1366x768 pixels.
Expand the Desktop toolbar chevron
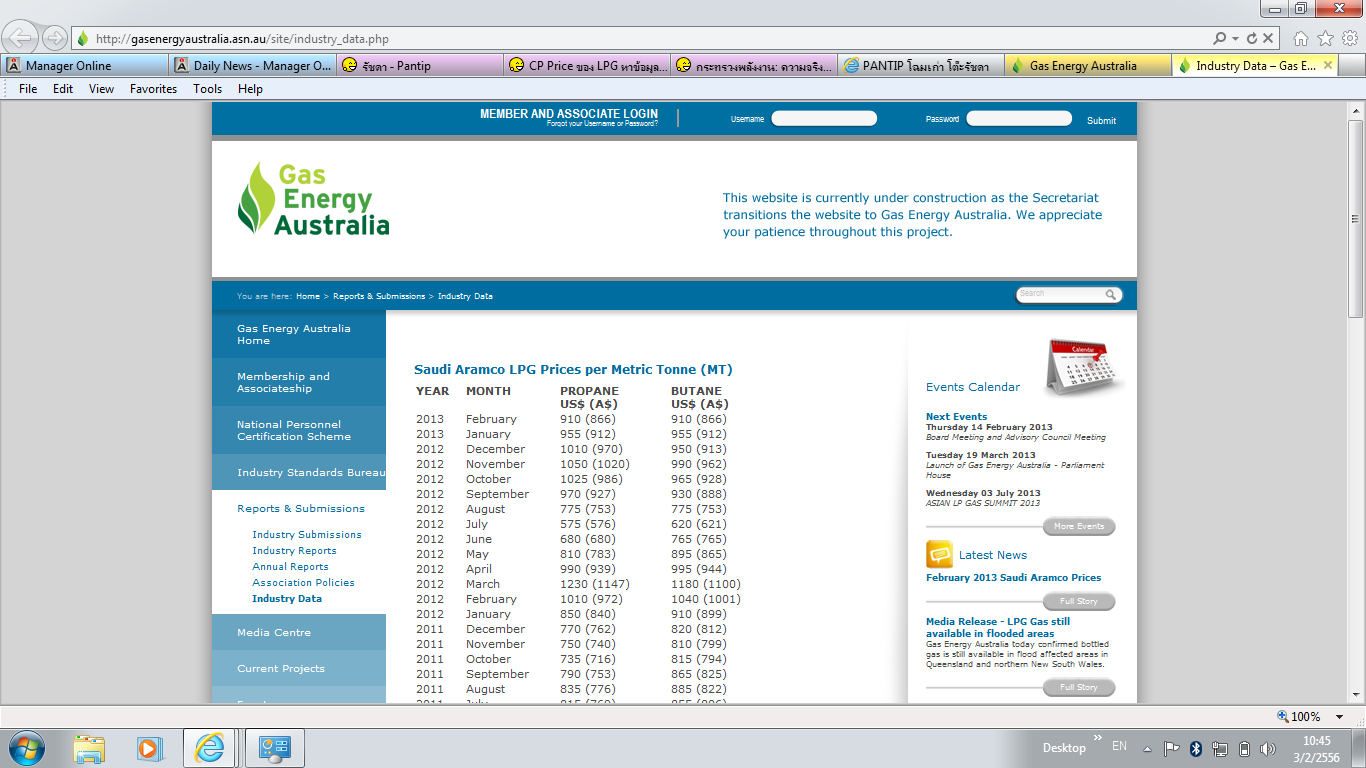click(1098, 739)
